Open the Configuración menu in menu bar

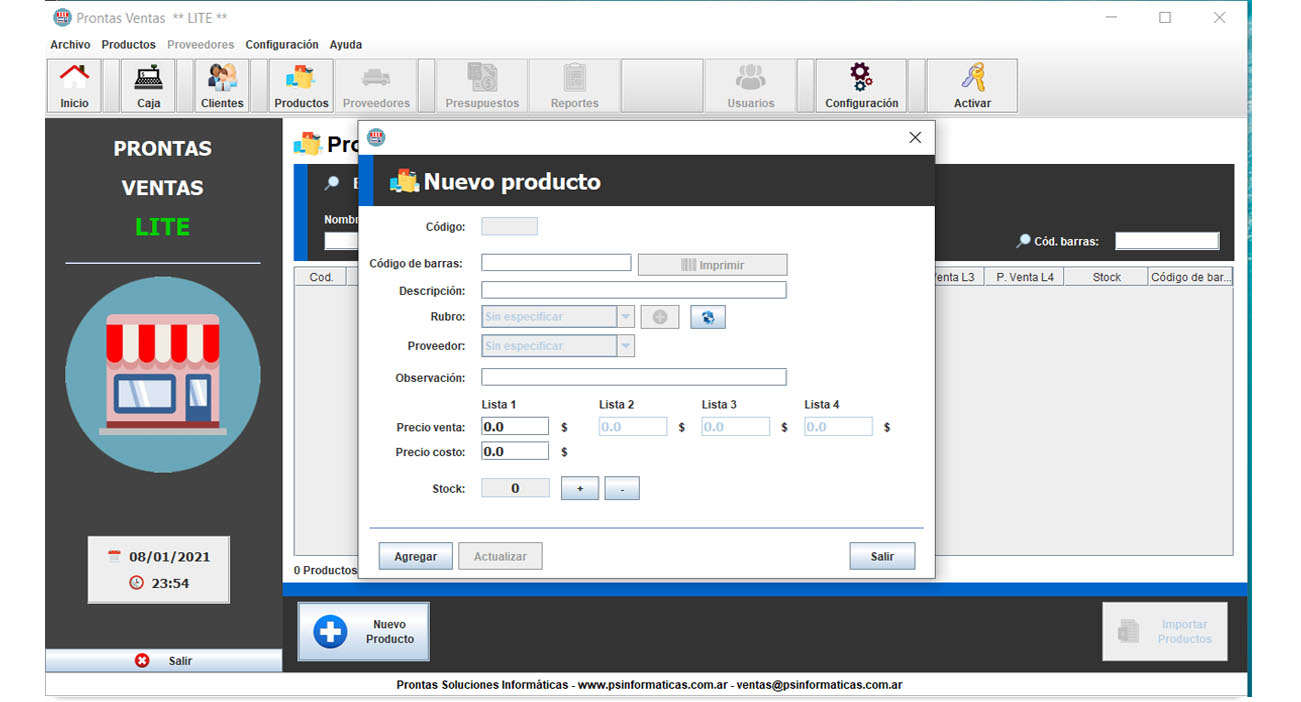click(x=282, y=45)
